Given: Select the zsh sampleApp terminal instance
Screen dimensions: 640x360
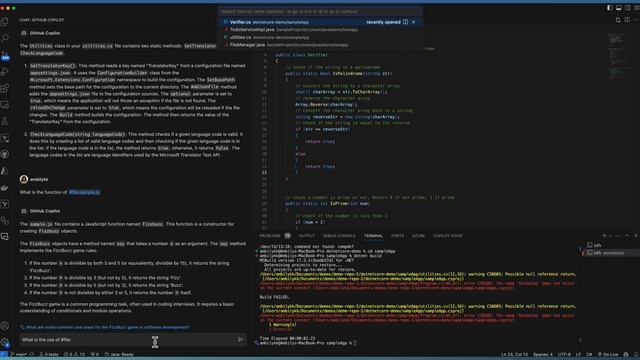Looking at the screenshot, I should pos(611,253).
